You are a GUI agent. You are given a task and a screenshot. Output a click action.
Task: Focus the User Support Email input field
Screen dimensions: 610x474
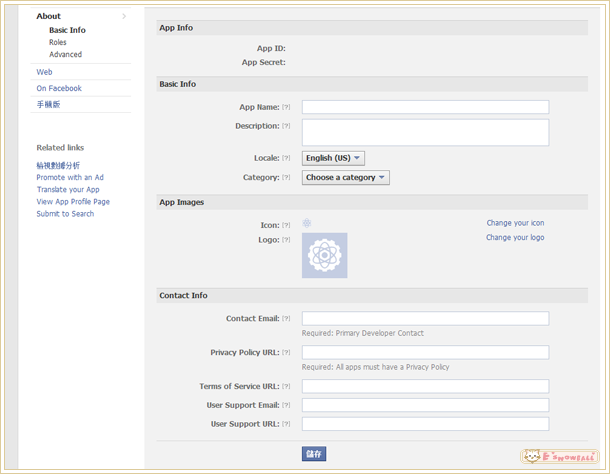click(426, 405)
